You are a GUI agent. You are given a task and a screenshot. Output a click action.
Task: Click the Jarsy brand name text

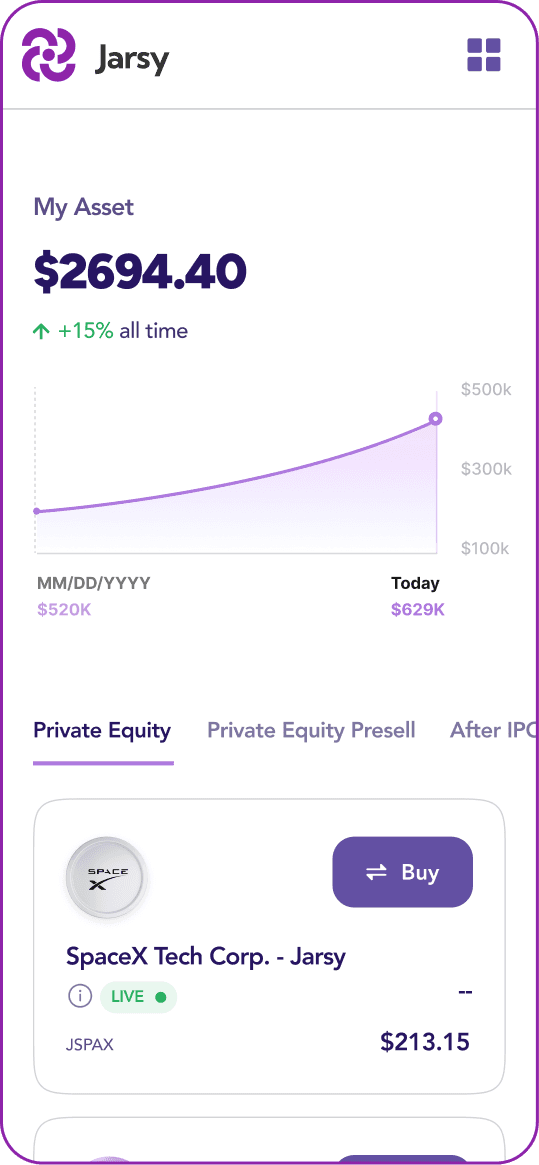click(132, 58)
